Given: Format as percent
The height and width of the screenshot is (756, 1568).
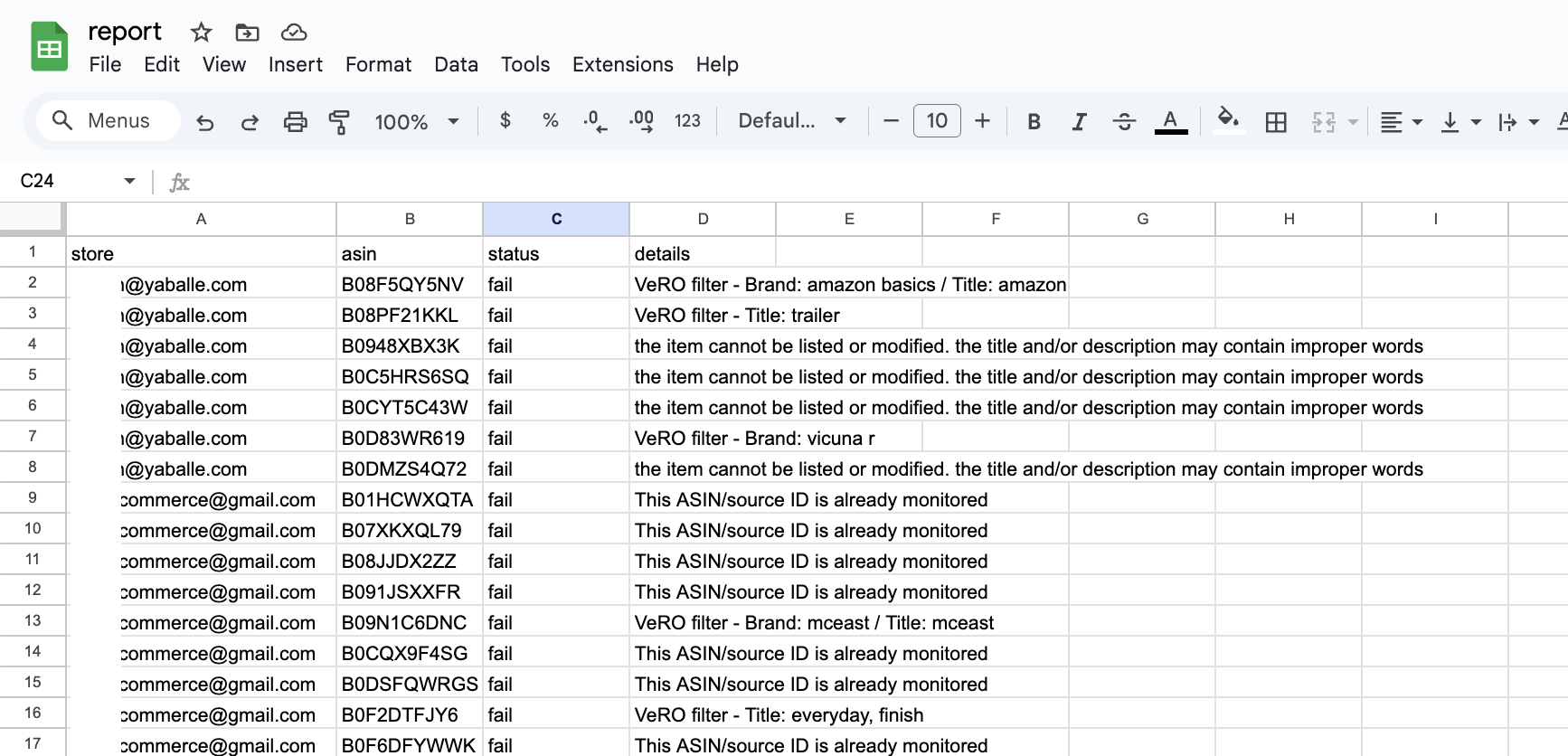Looking at the screenshot, I should coord(551,120).
